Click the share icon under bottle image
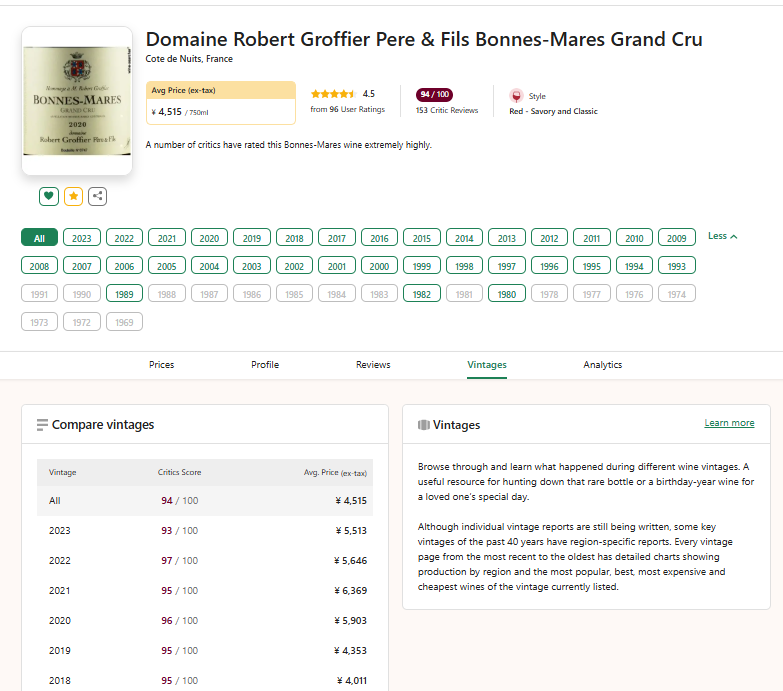Image resolution: width=783 pixels, height=691 pixels. point(97,196)
